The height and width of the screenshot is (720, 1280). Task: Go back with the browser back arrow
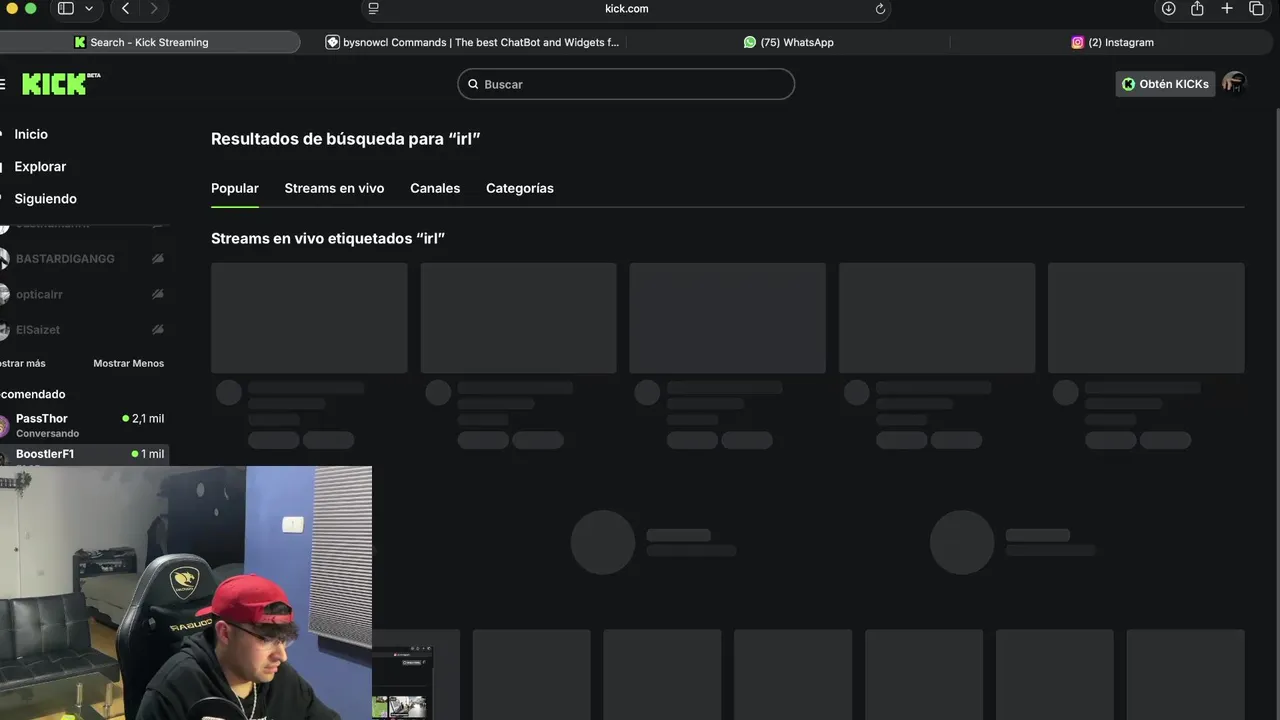pos(126,9)
